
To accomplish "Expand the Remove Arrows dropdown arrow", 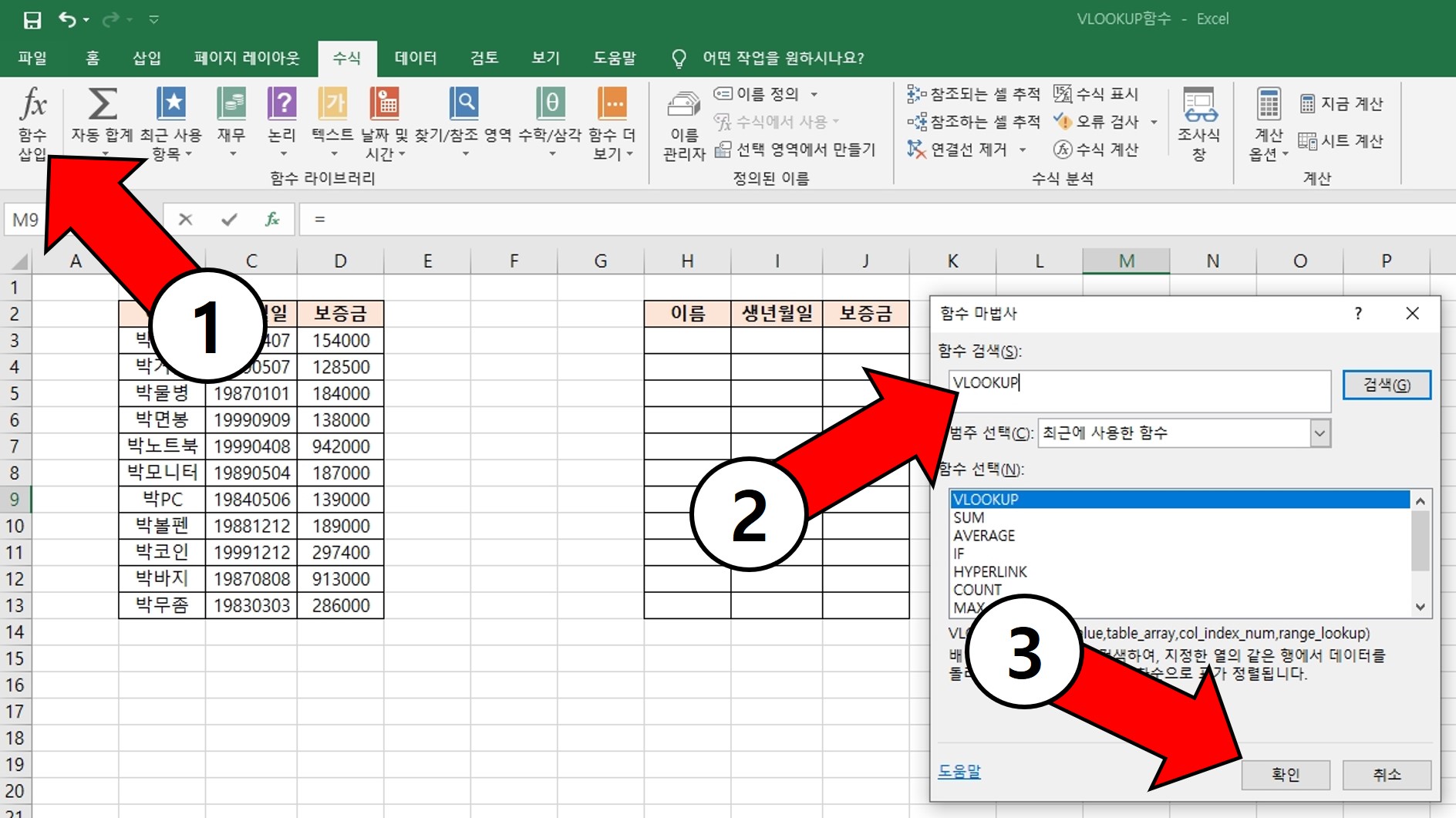I will 1023,150.
